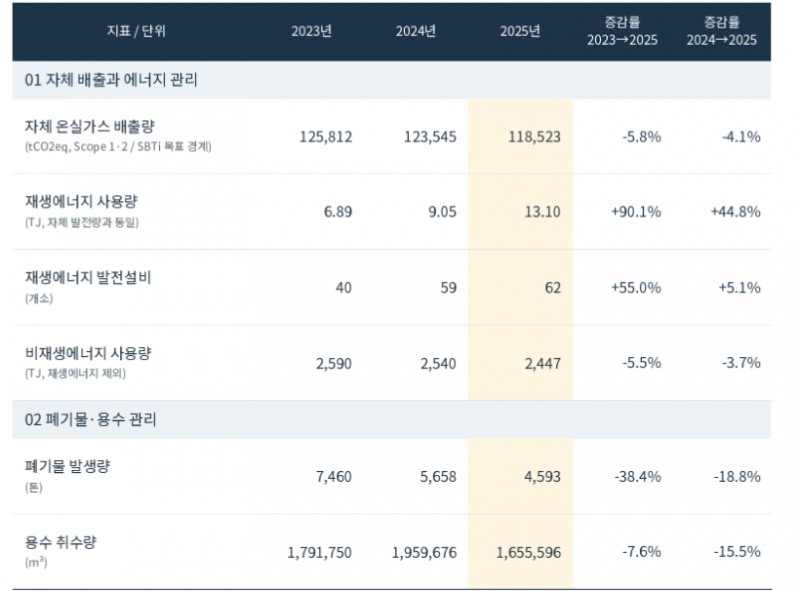
Task: Select section 02 폐기물·용수 관리
Action: tap(90, 420)
